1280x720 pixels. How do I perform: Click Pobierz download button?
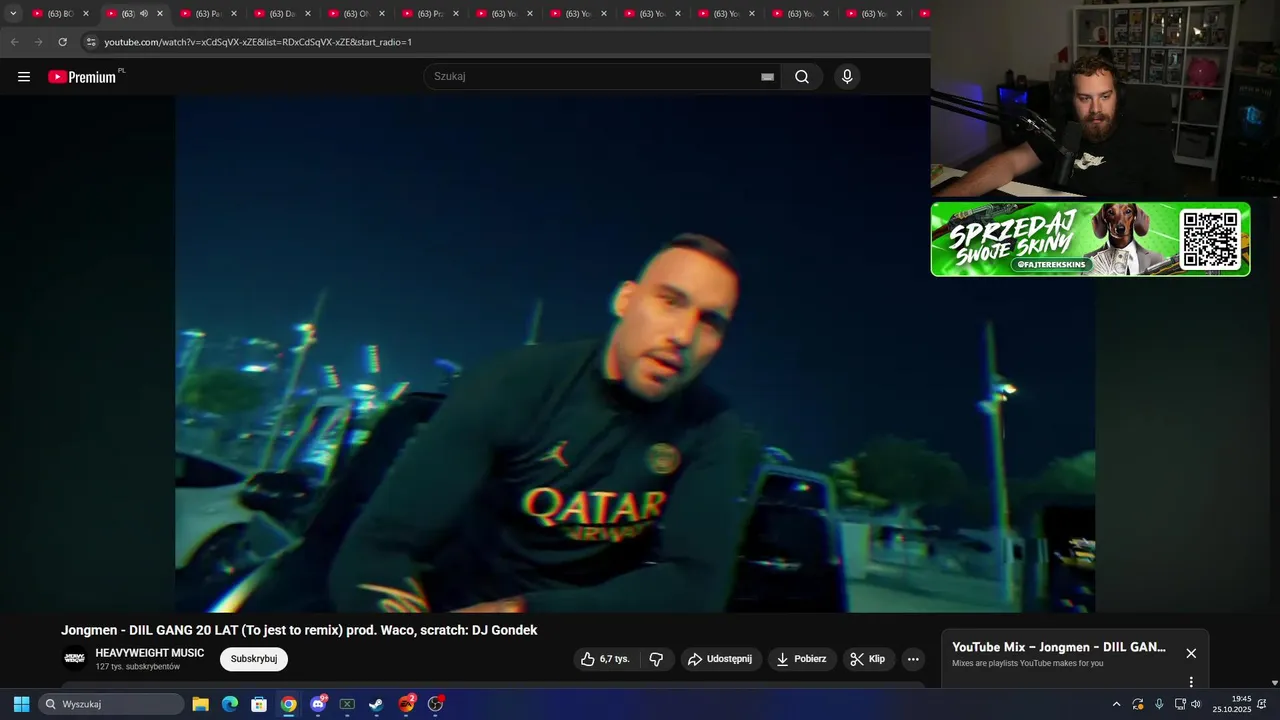pyautogui.click(x=802, y=659)
